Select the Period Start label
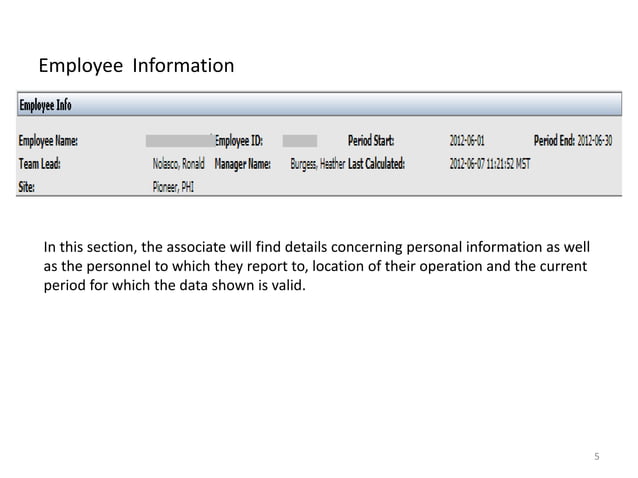Viewport: 638px width, 478px height. pos(371,141)
